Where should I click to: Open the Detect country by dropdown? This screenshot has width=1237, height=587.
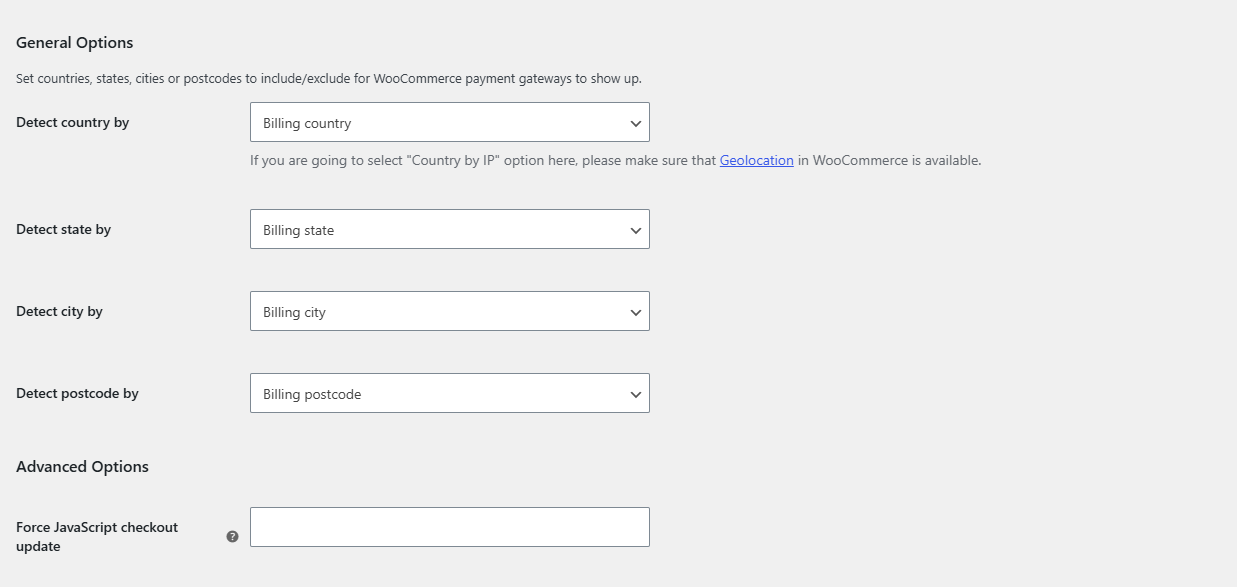click(x=450, y=122)
